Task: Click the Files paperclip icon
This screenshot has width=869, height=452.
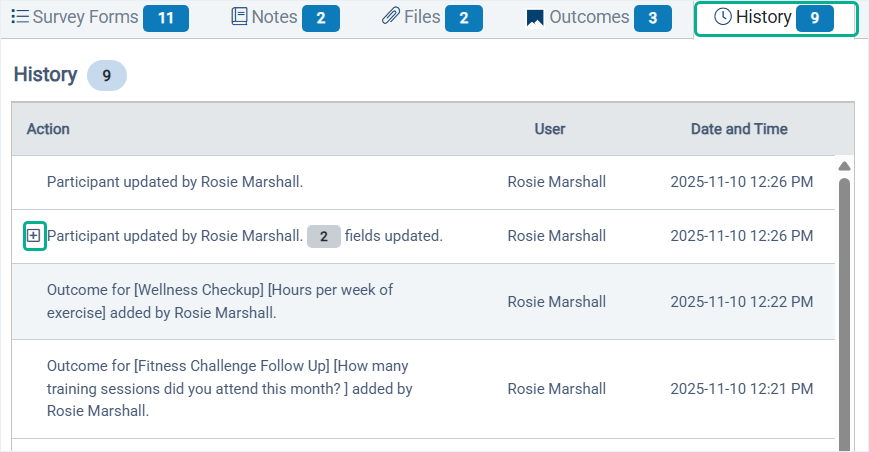Action: [x=391, y=17]
